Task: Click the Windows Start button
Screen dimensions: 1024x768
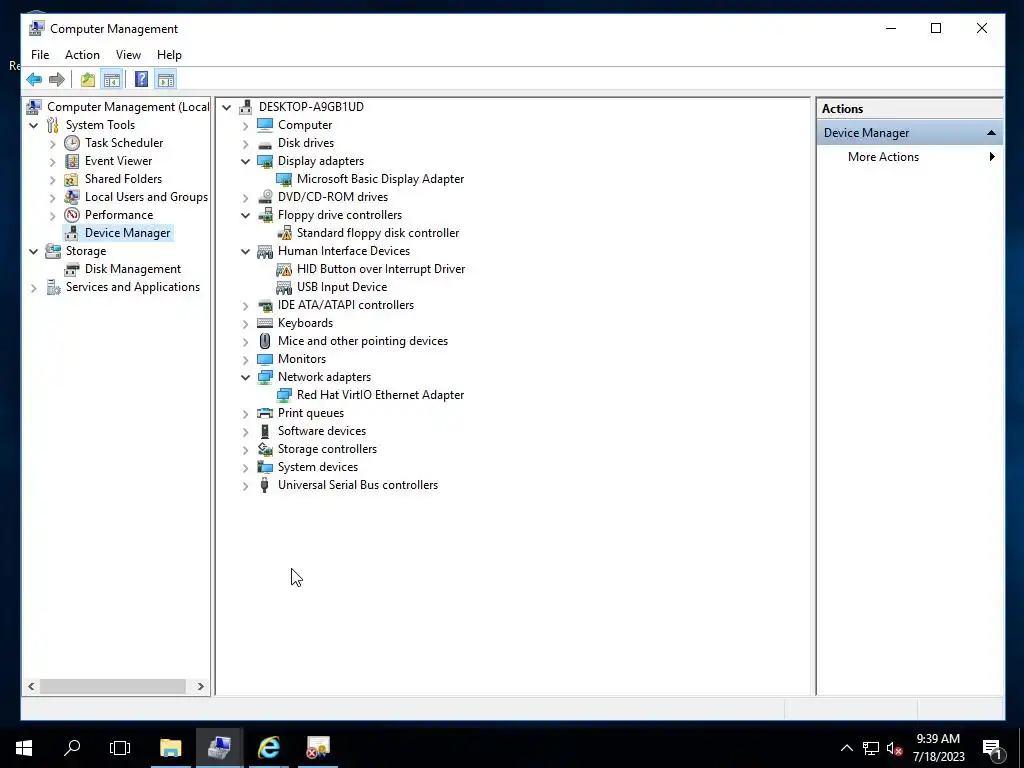Action: (x=24, y=748)
